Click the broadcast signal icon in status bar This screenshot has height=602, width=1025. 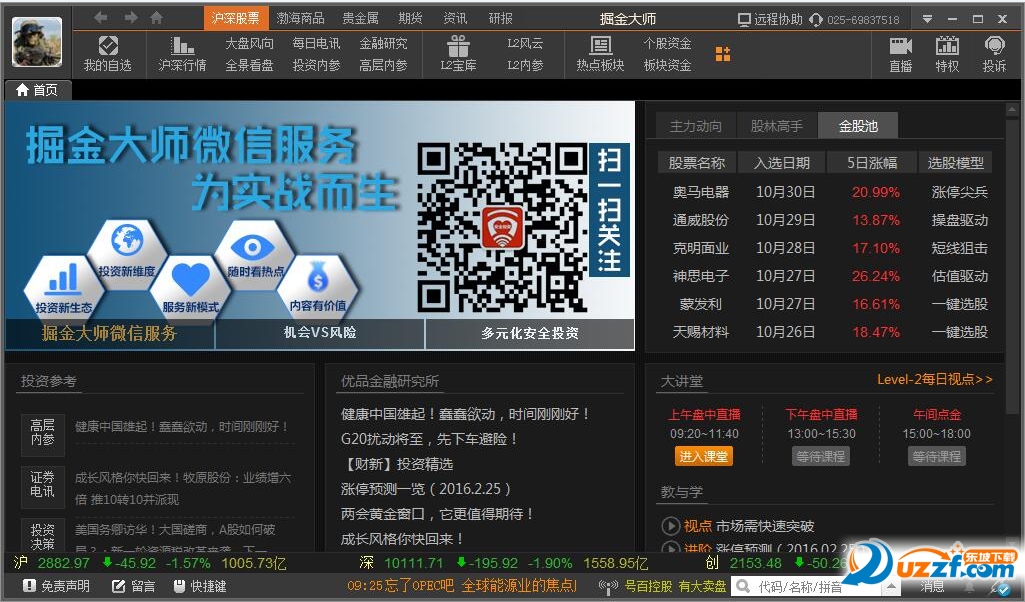click(x=608, y=586)
